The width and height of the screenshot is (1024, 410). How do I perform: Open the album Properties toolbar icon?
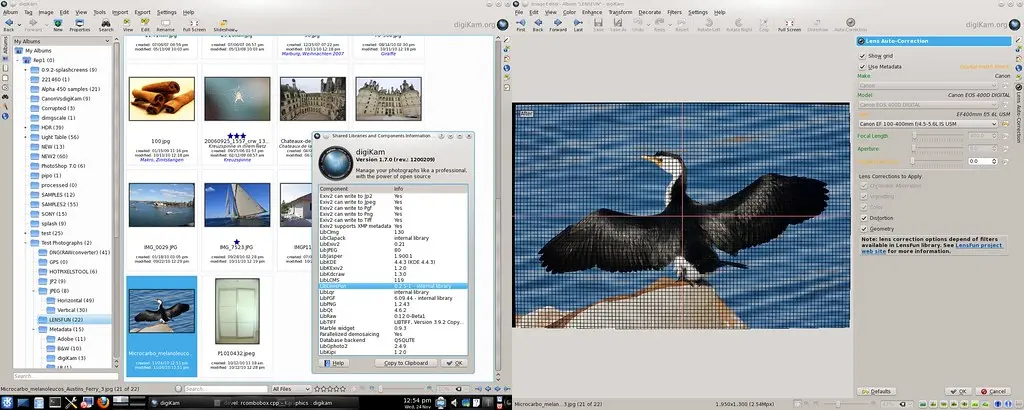[80, 23]
